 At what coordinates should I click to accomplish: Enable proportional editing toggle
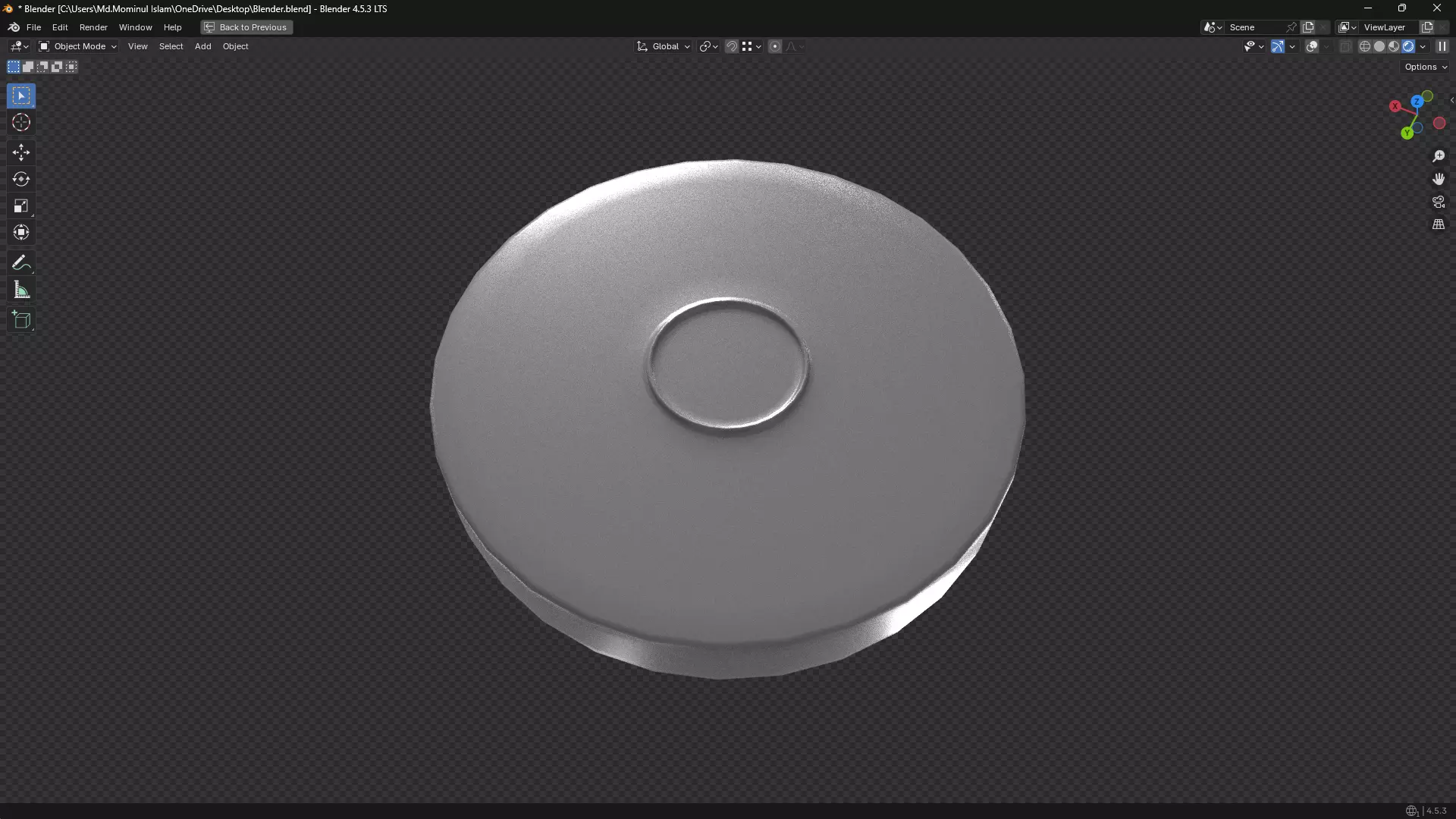coord(774,46)
